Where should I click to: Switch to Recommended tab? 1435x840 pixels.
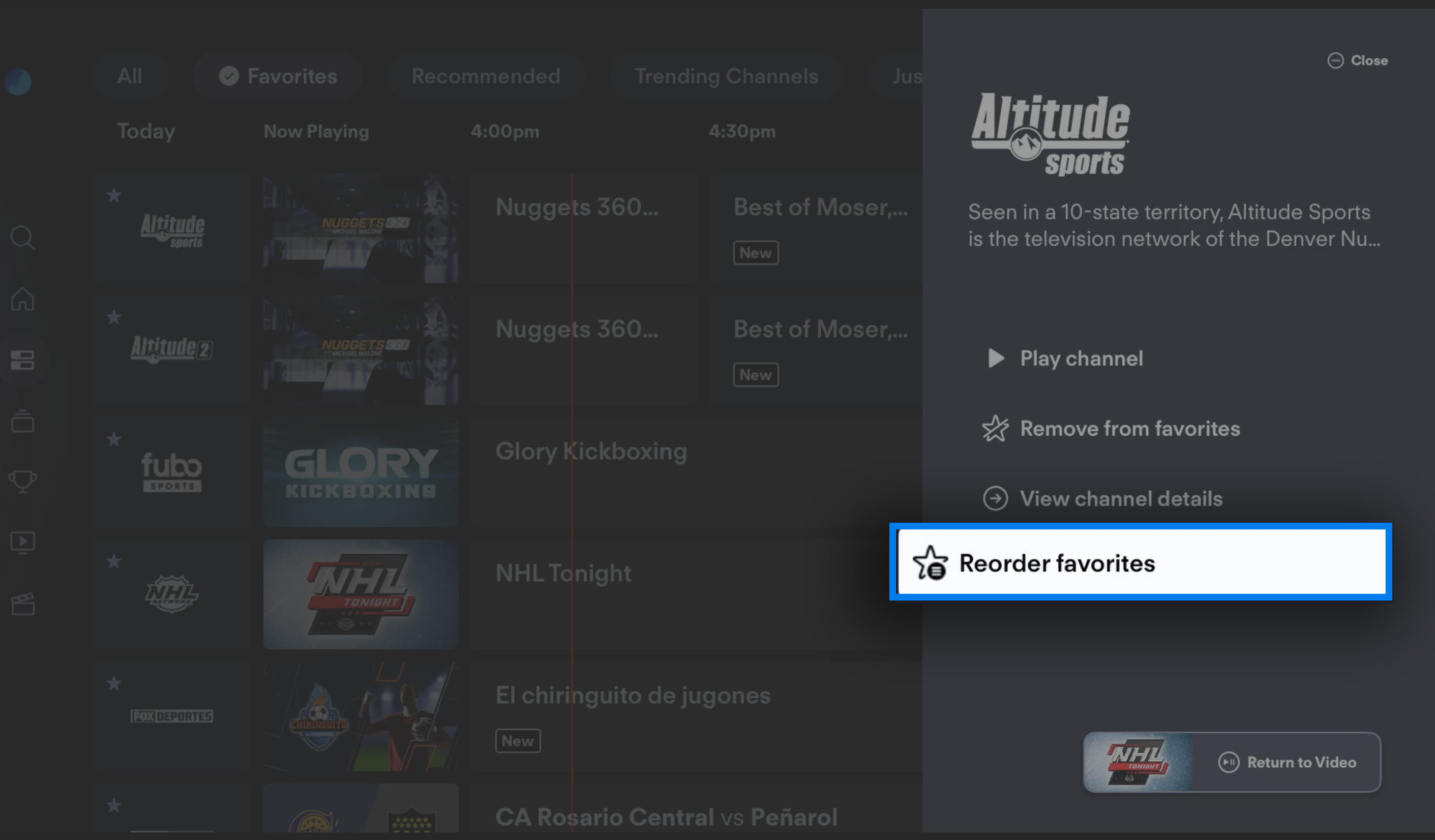point(484,76)
